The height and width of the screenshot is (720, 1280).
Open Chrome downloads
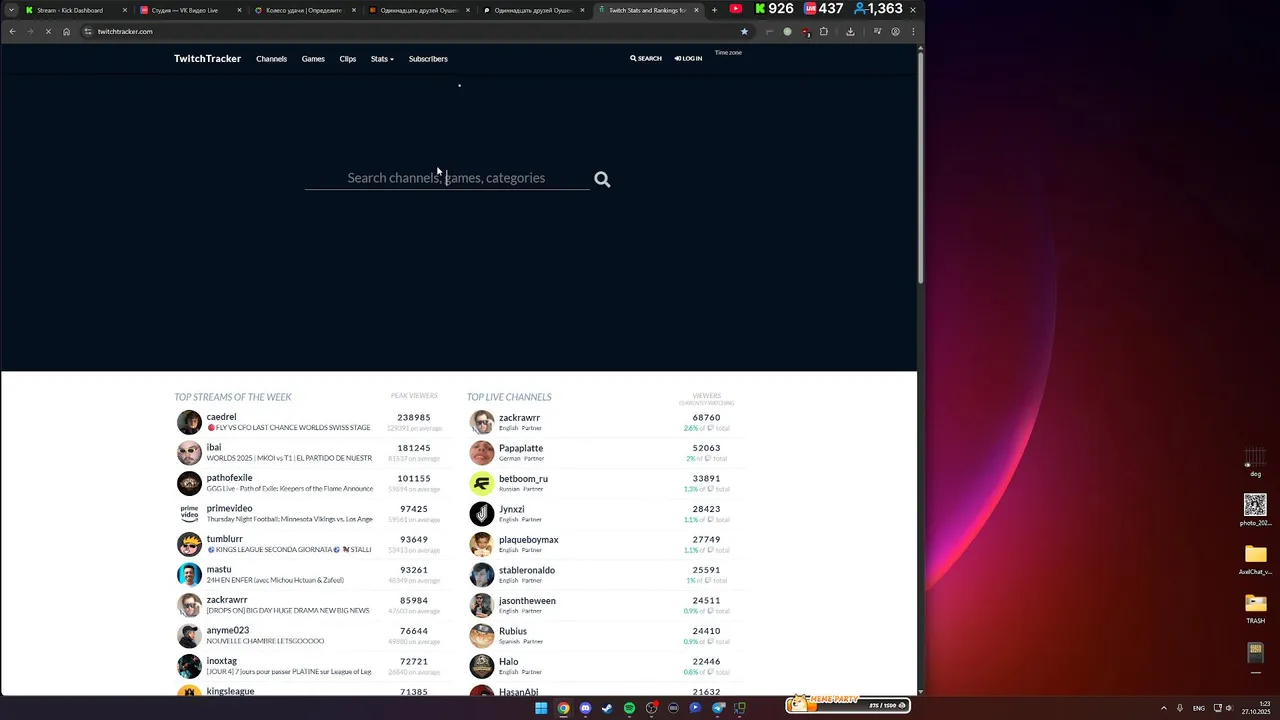click(x=850, y=31)
